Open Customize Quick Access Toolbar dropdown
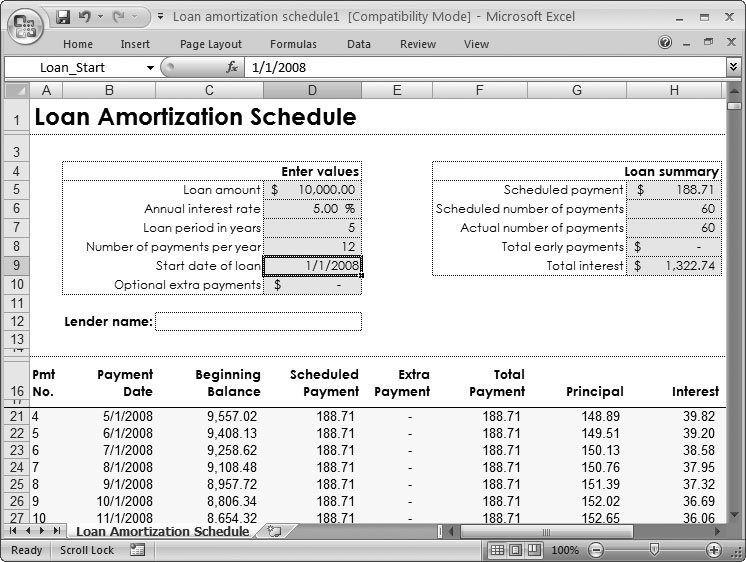The width and height of the screenshot is (746, 562). click(159, 17)
